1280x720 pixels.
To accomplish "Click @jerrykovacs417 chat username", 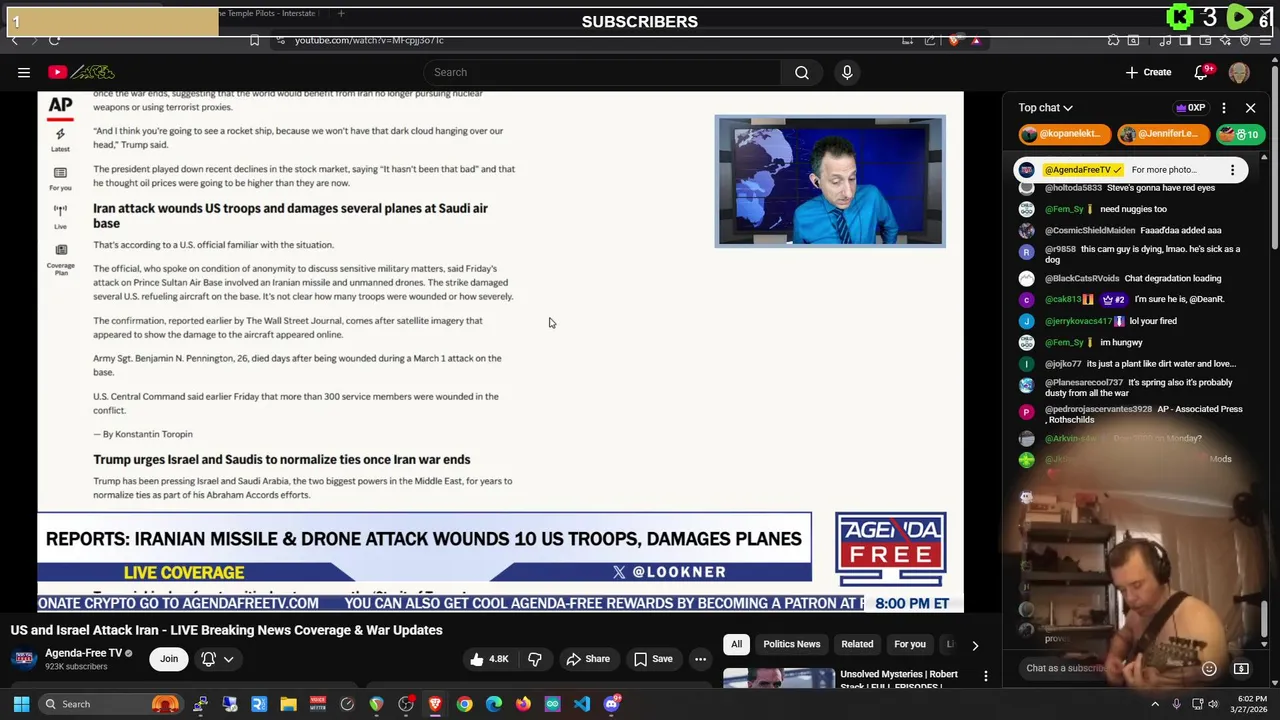I will tap(1078, 321).
